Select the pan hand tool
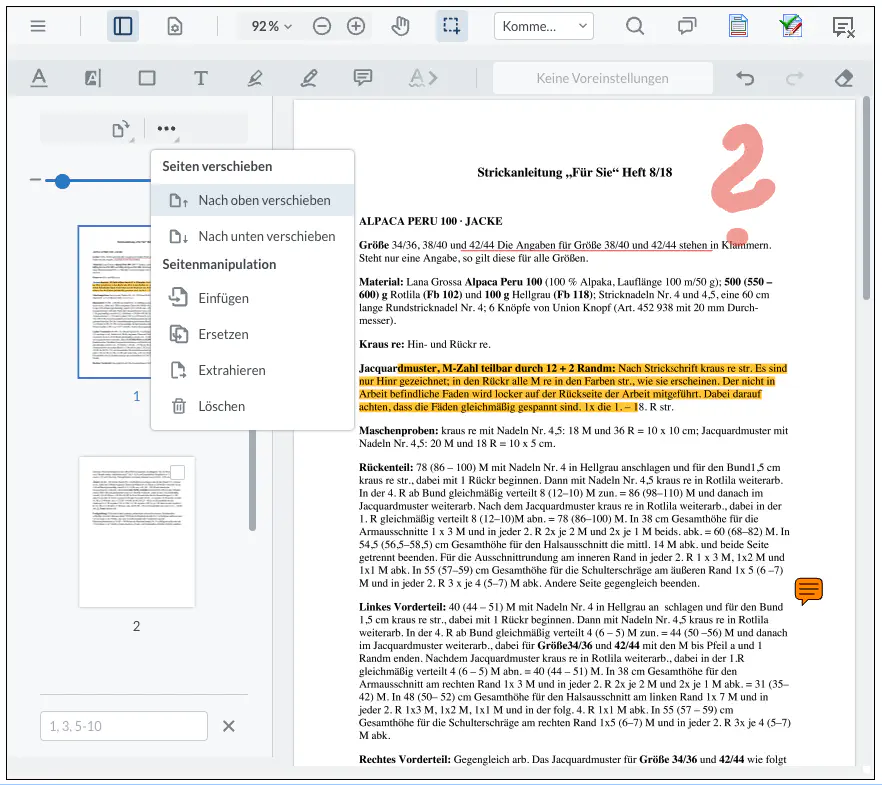Image resolution: width=882 pixels, height=785 pixels. click(400, 26)
